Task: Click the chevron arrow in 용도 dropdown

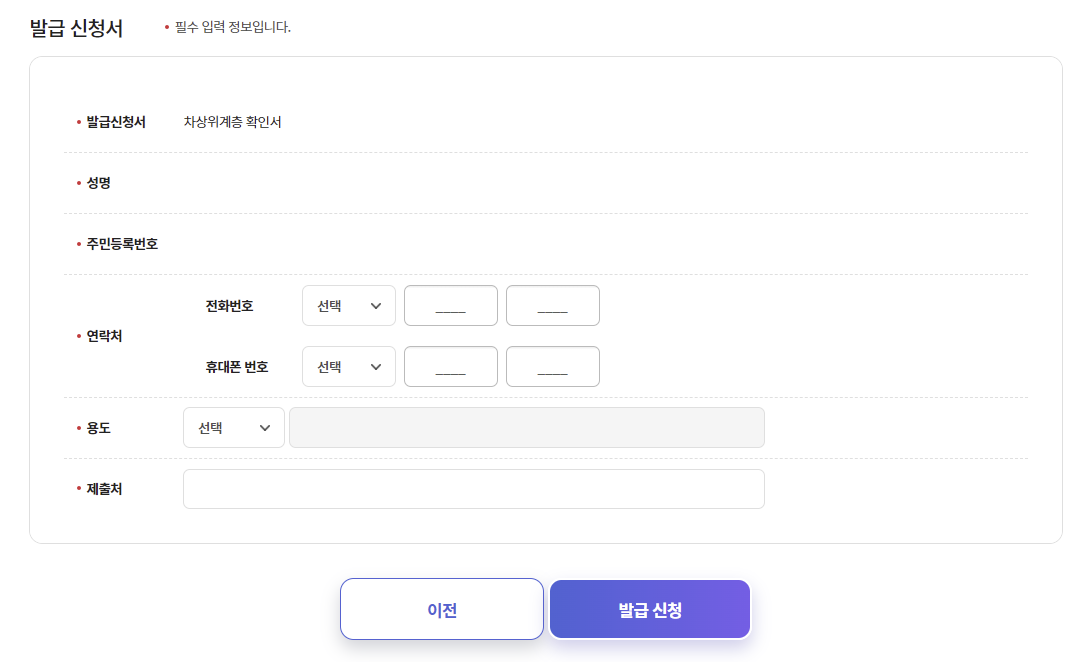Action: pyautogui.click(x=264, y=428)
